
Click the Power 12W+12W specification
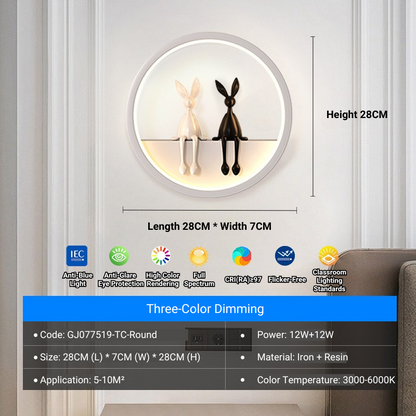coord(295,335)
